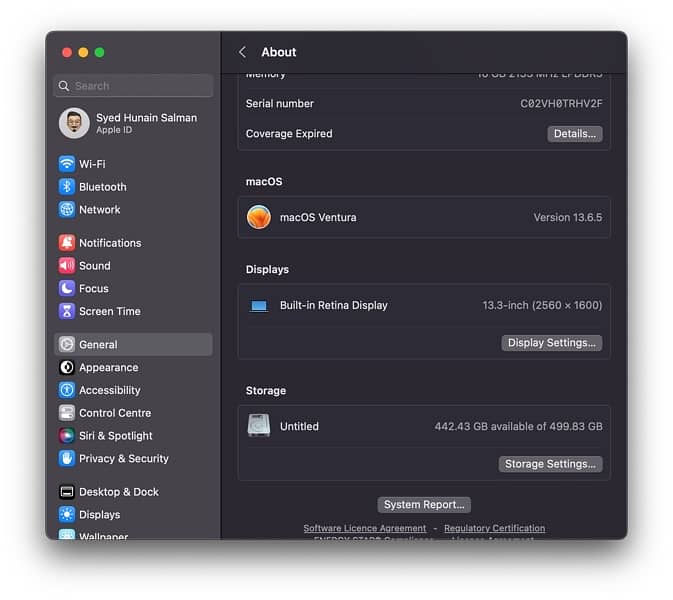
Task: Click into the Search field
Action: (133, 86)
